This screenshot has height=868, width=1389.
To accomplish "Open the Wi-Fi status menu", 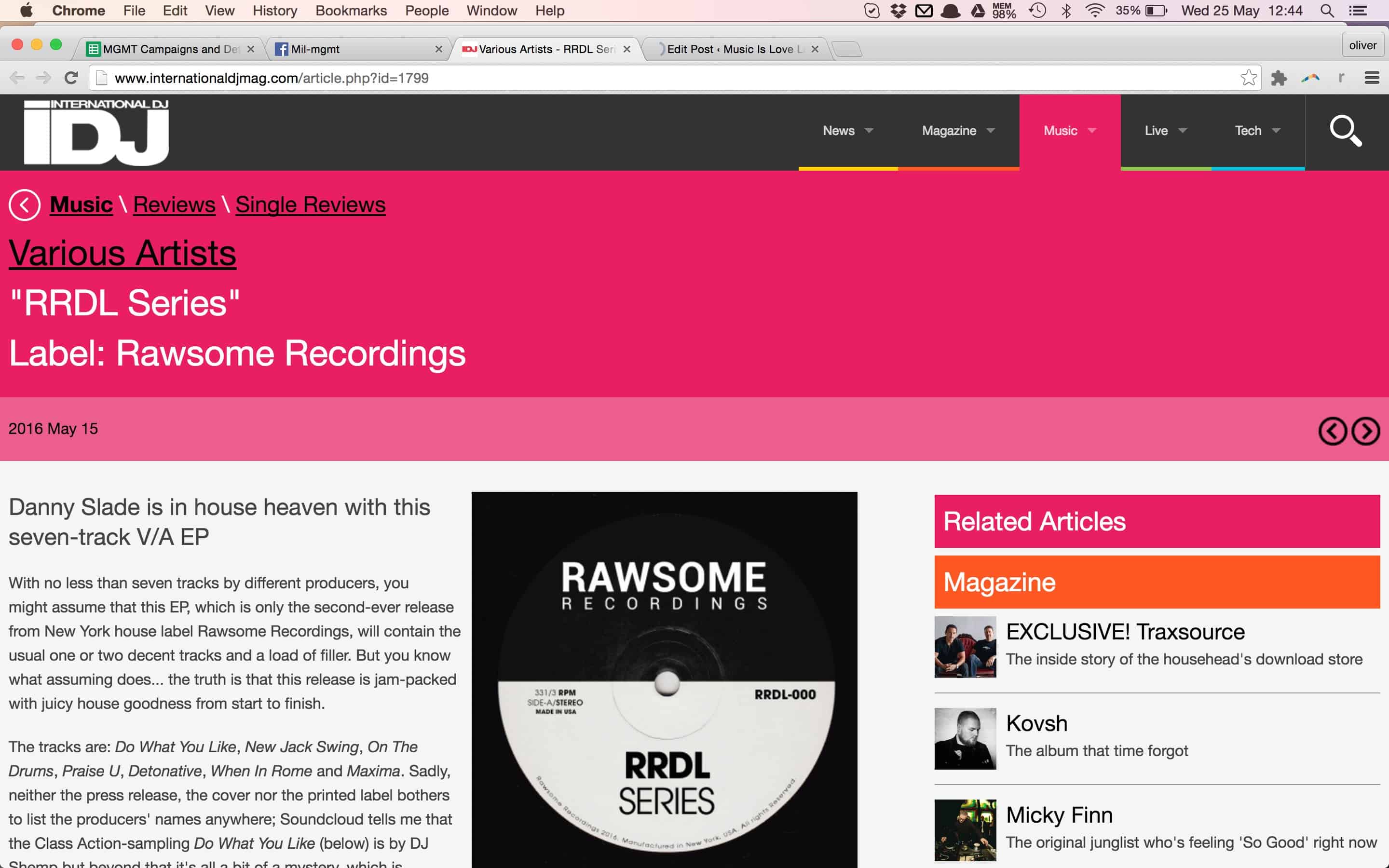I will pyautogui.click(x=1094, y=10).
